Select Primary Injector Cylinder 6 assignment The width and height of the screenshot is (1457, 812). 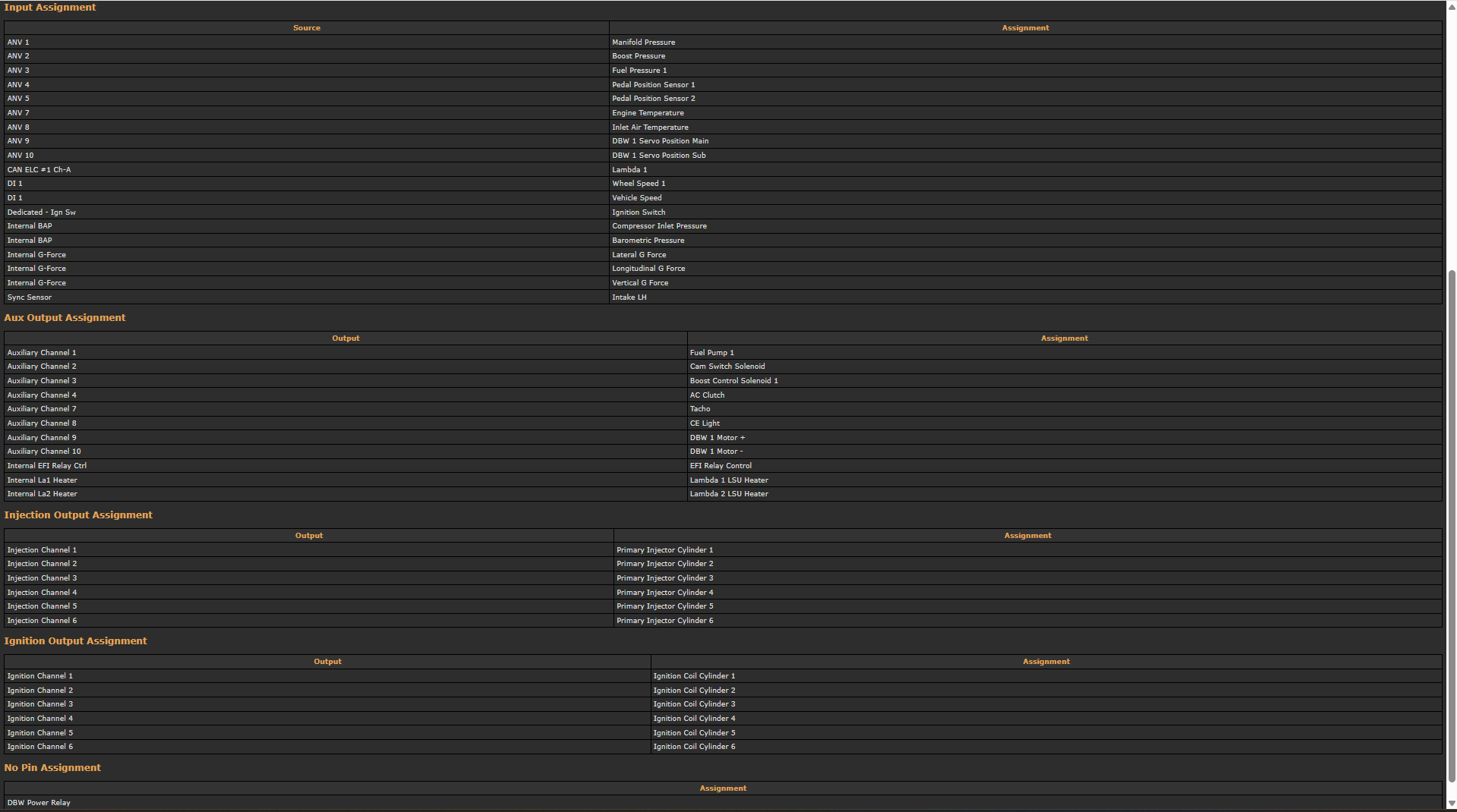click(x=664, y=621)
